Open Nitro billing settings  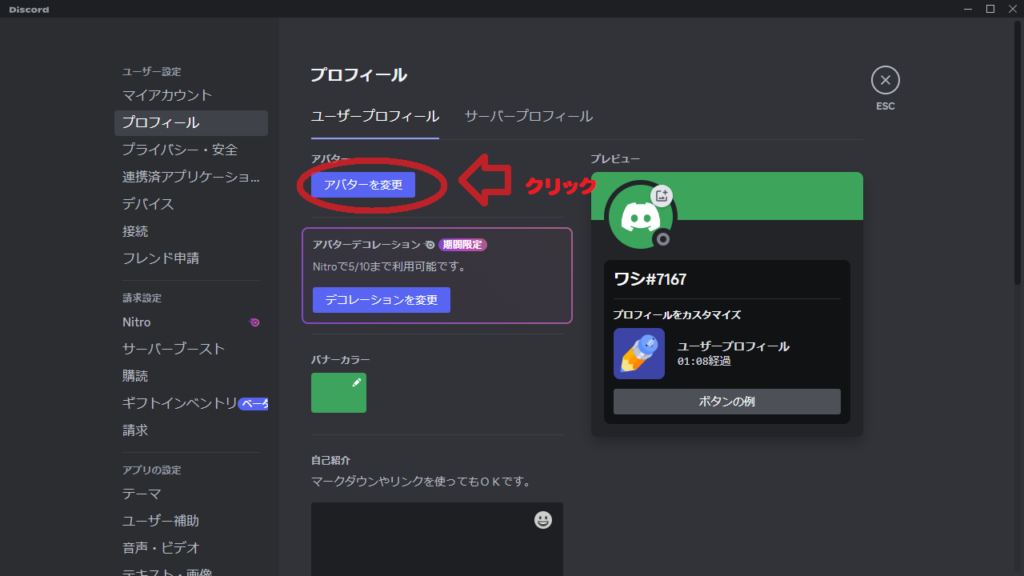[x=191, y=322]
